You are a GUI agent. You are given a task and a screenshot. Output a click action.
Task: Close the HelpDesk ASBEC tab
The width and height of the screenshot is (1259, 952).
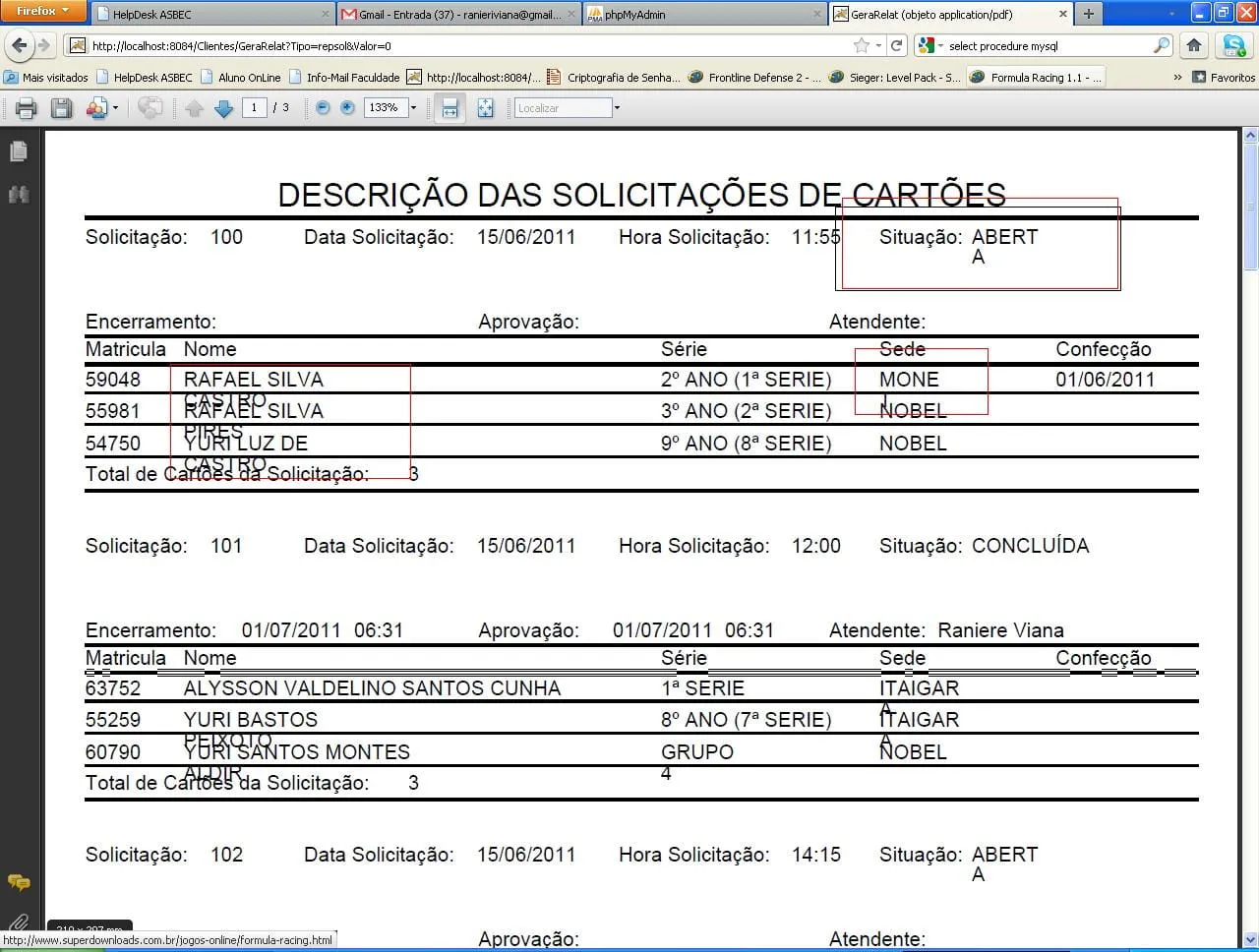click(326, 15)
